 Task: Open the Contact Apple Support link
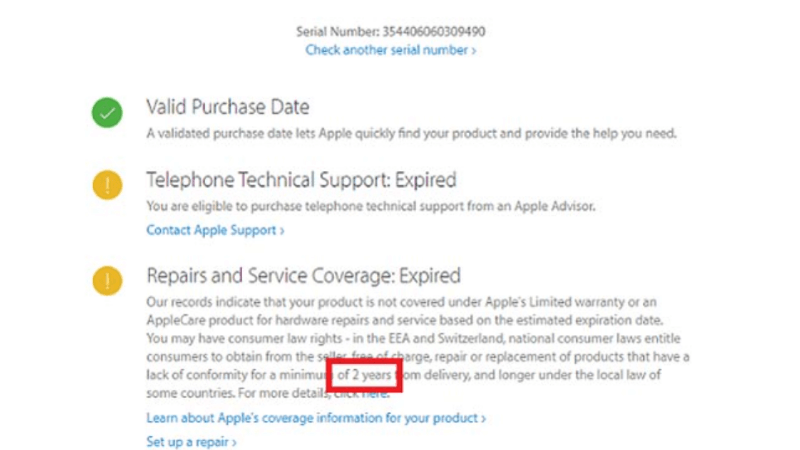tap(211, 230)
